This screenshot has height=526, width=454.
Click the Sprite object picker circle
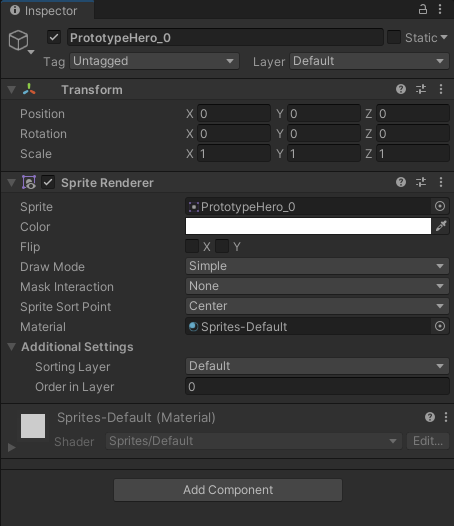point(440,206)
